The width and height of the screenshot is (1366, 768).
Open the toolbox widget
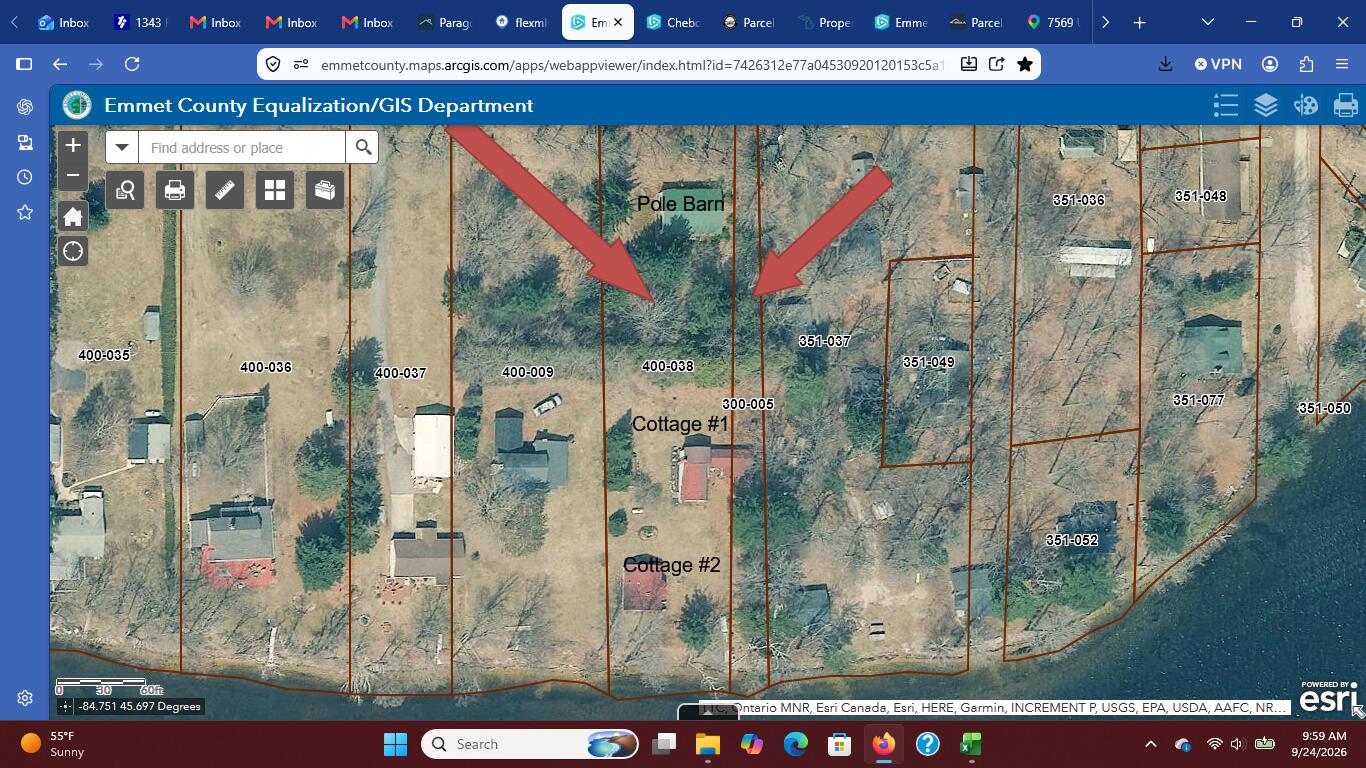pyautogui.click(x=325, y=189)
